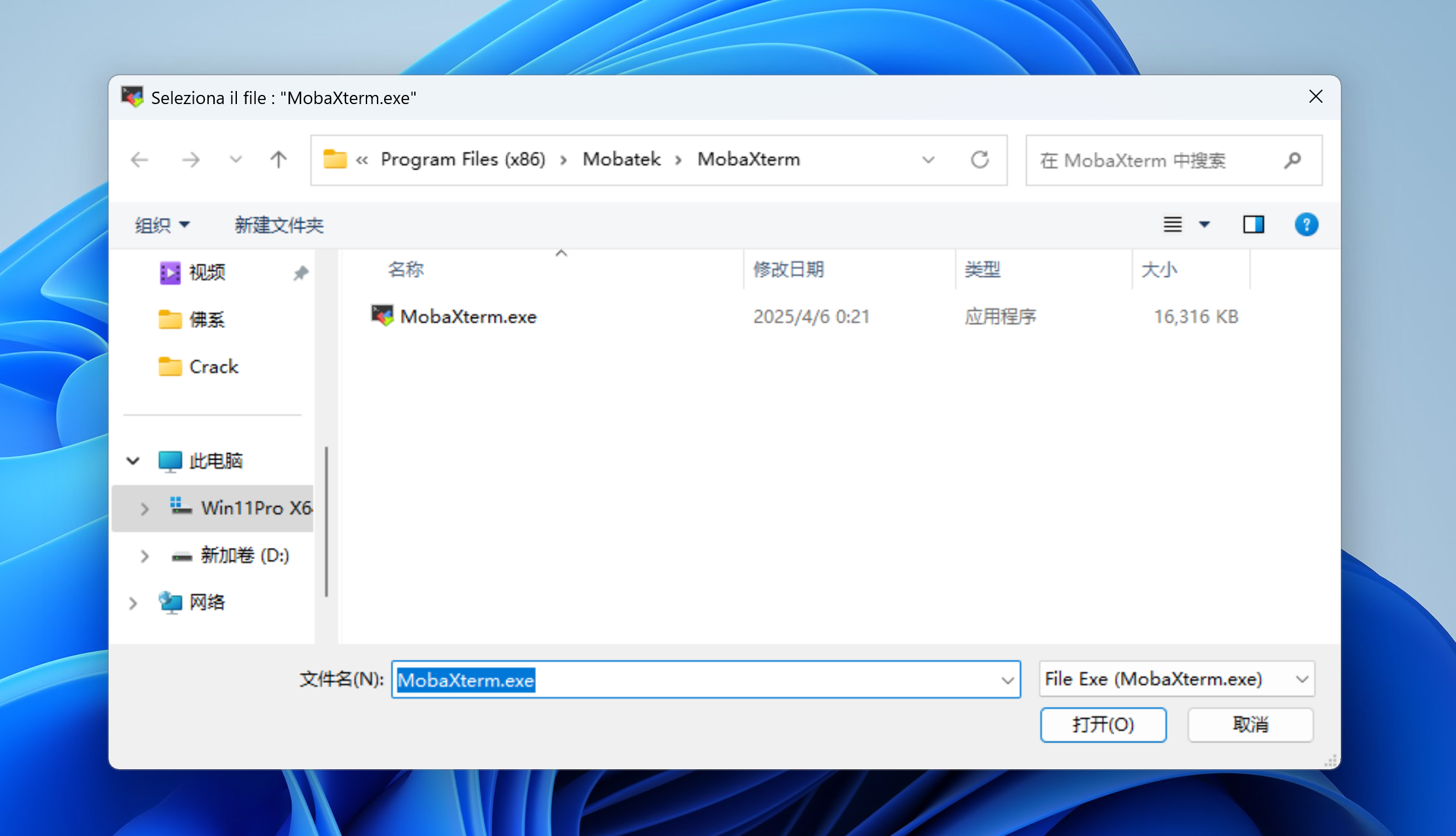Open the recent locations chevron dropdown
Image resolution: width=1456 pixels, height=836 pixels.
pos(236,160)
